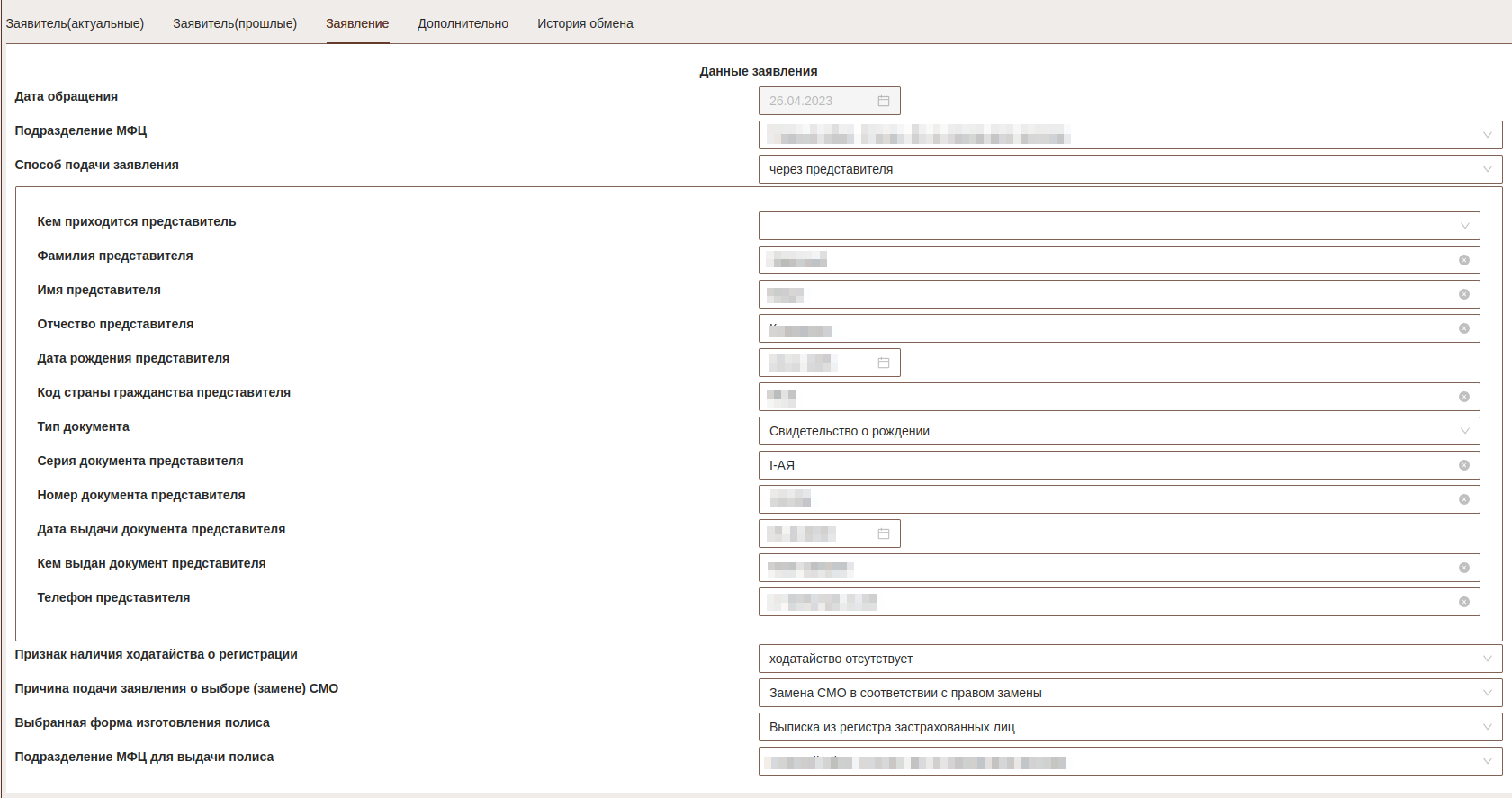Open calendar for representative birth date
This screenshot has width=1512, height=798.
pyautogui.click(x=883, y=363)
